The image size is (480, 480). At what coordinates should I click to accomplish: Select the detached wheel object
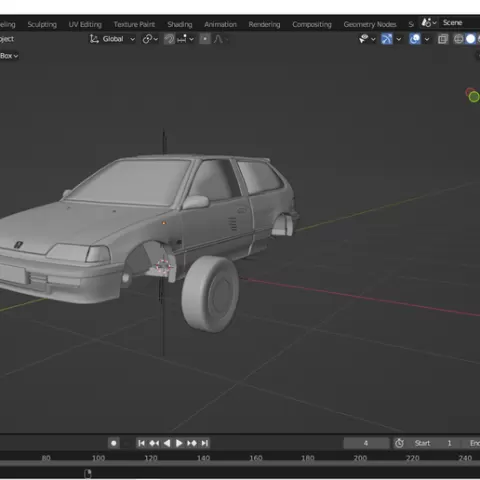210,294
